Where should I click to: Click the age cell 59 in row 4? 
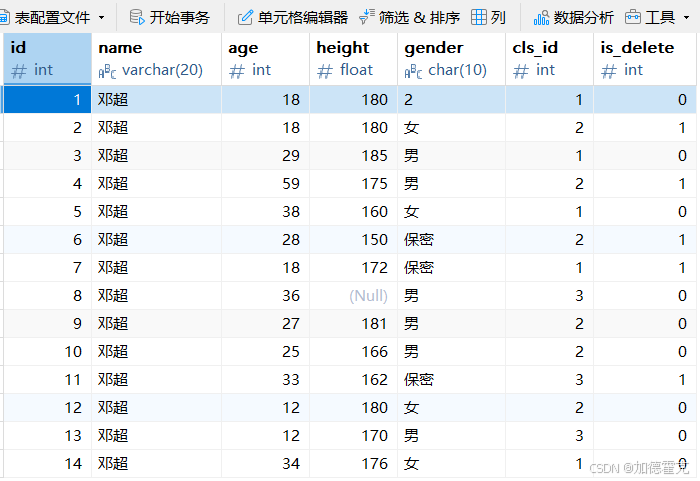click(x=265, y=184)
